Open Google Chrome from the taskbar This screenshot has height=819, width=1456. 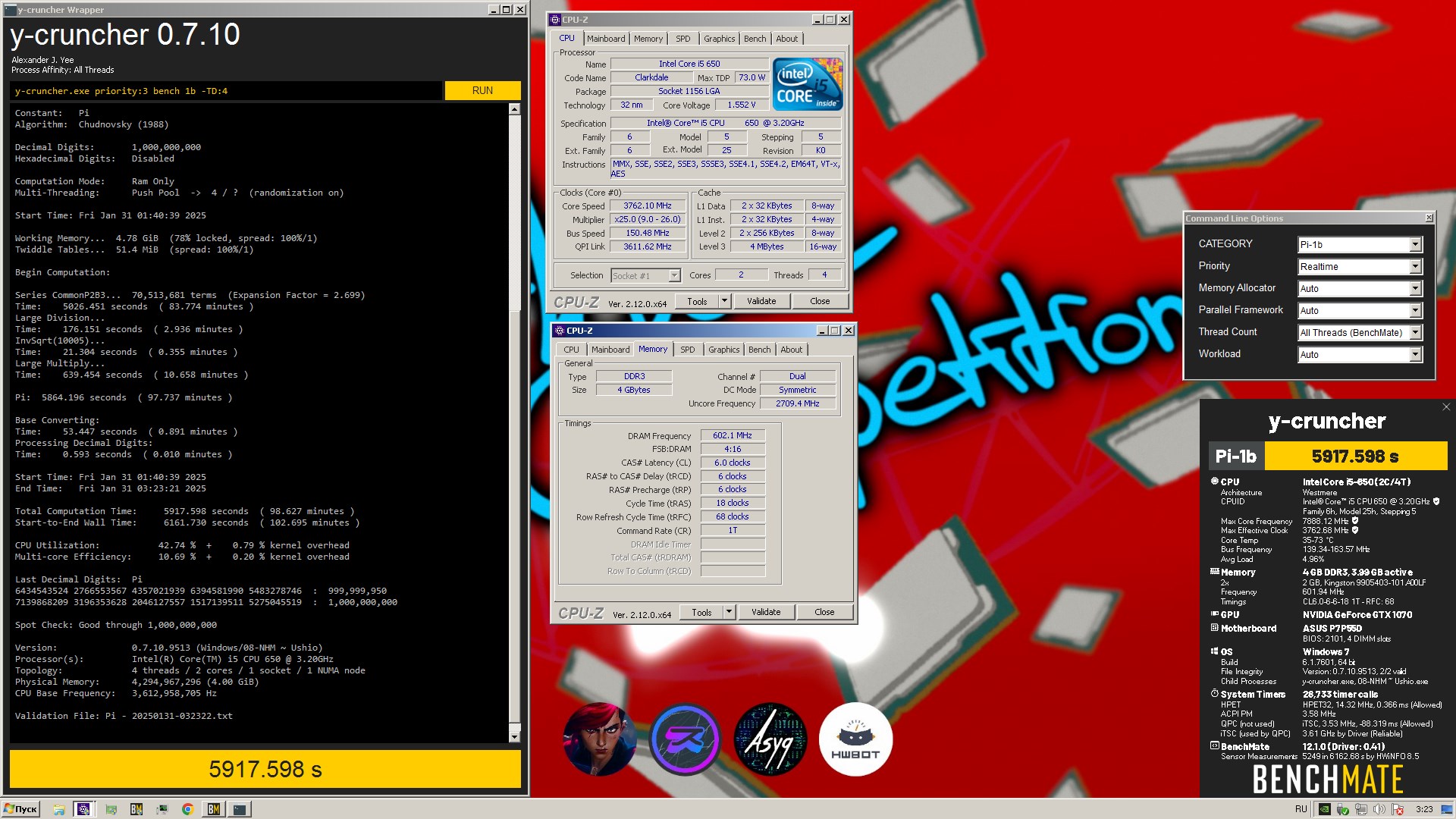click(187, 809)
